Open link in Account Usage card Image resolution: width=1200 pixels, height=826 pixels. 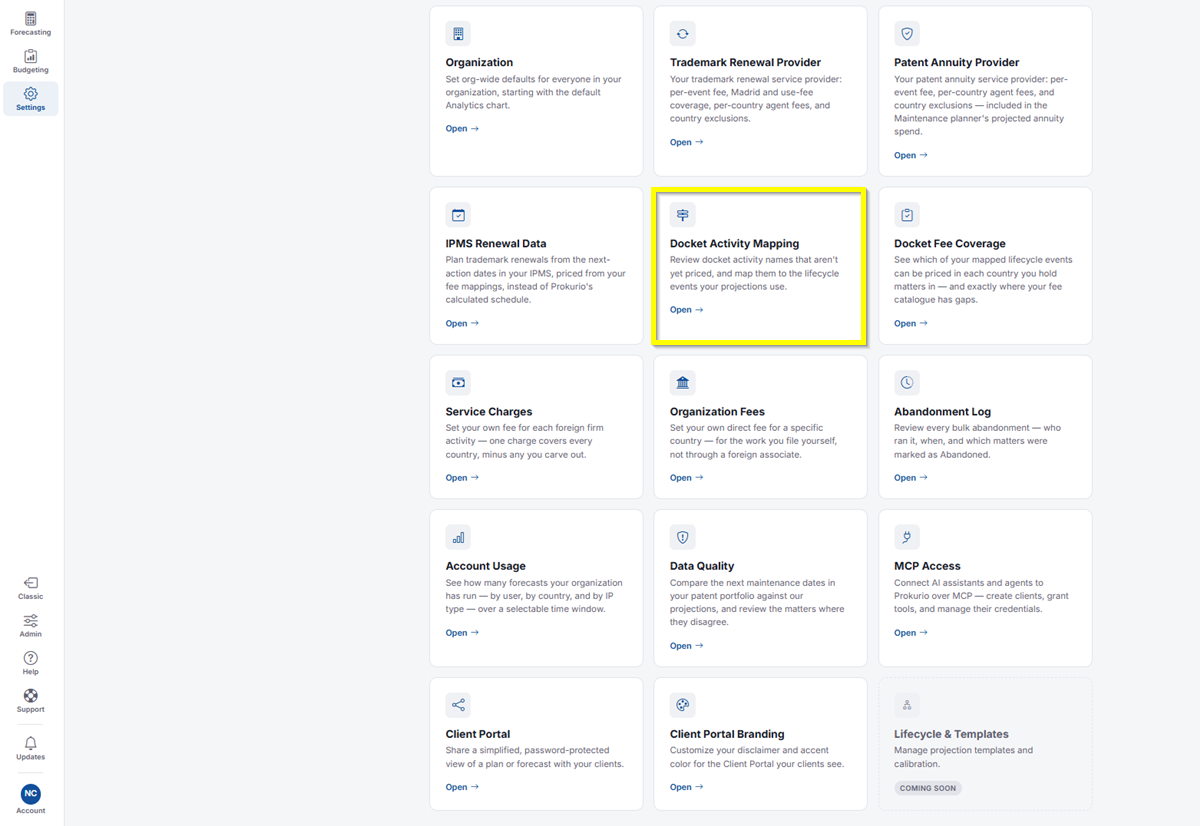[x=462, y=633]
